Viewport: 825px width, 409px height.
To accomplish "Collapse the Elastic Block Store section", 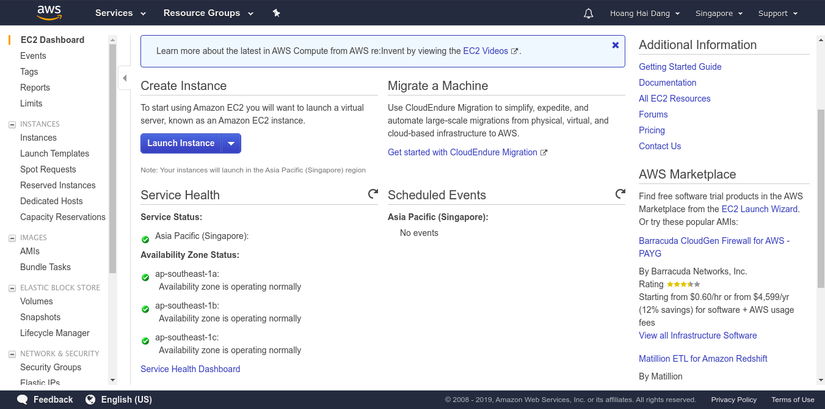I will coord(12,288).
